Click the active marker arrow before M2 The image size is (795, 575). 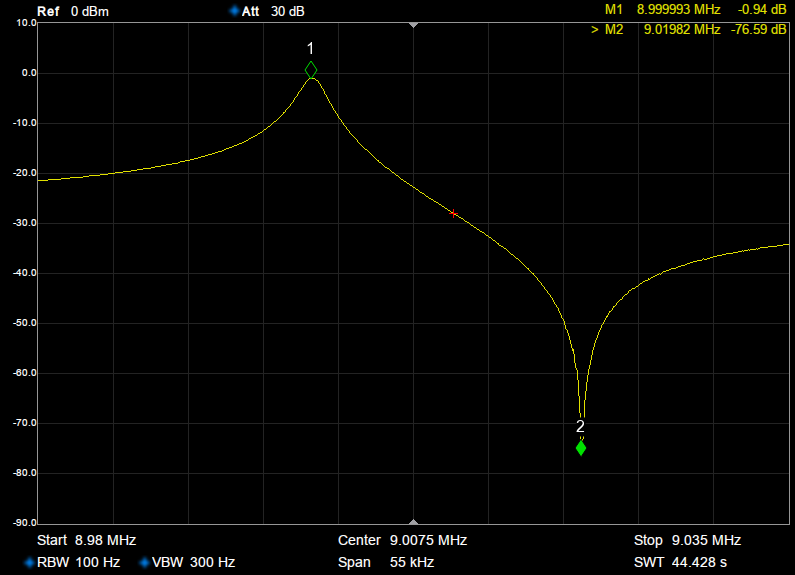[594, 30]
